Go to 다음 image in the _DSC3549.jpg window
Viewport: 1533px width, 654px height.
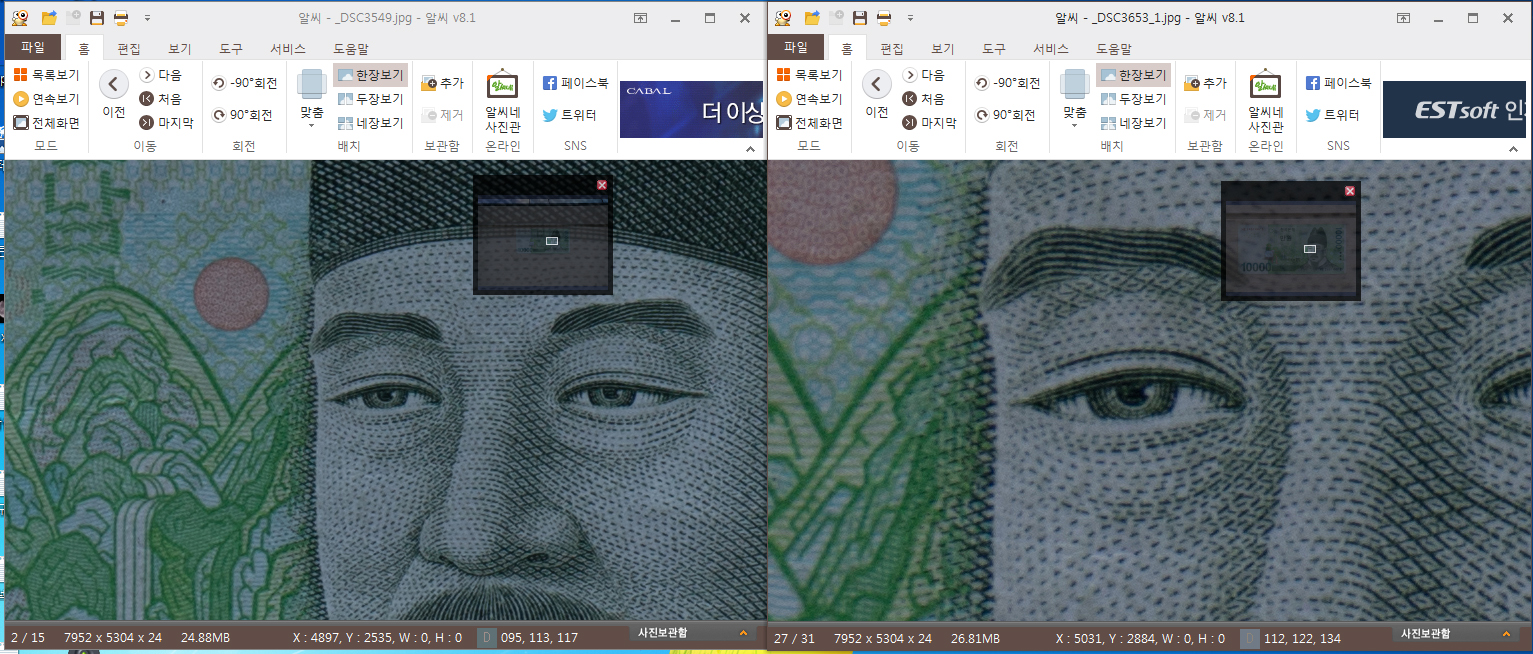161,75
